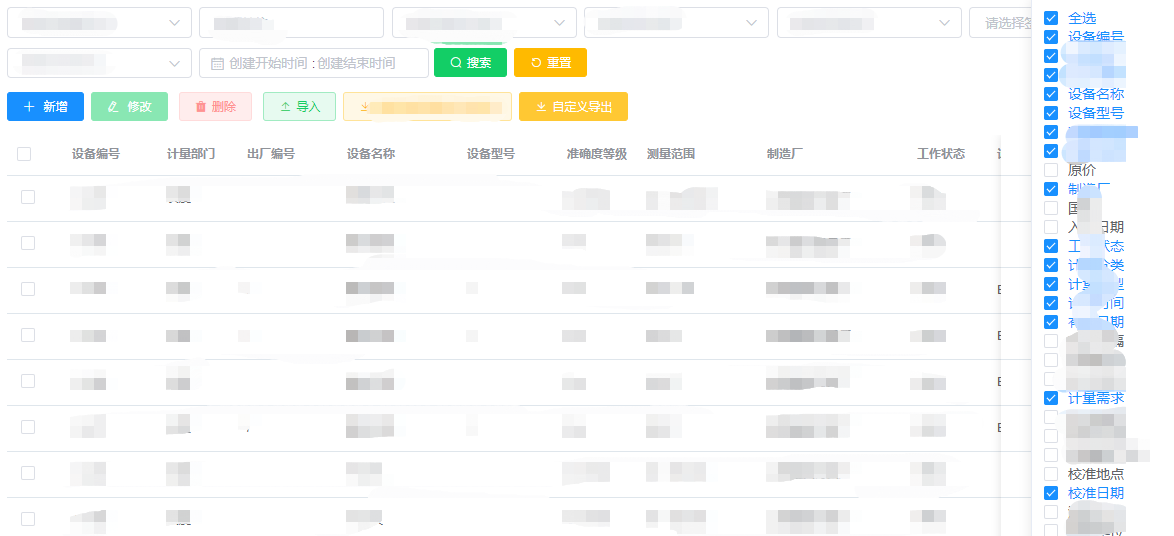Uncheck the 计量需求 checkbox

pyautogui.click(x=1051, y=398)
